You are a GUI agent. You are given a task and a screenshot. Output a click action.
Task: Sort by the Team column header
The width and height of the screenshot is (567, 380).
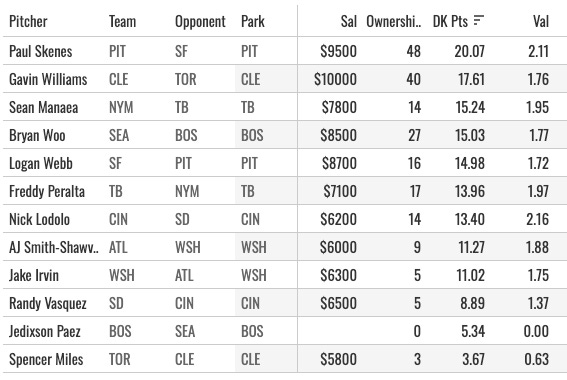[x=123, y=21]
